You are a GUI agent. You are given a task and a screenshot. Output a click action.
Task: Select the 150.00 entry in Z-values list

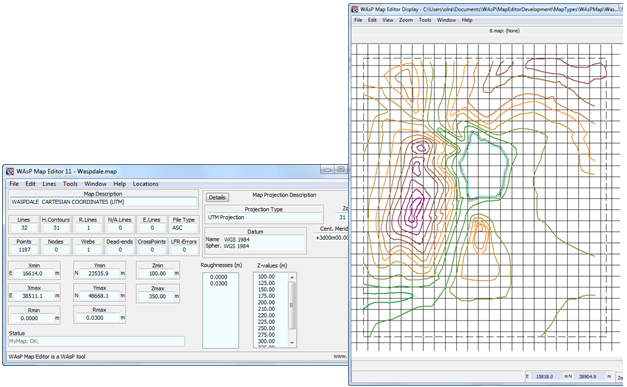(266, 289)
